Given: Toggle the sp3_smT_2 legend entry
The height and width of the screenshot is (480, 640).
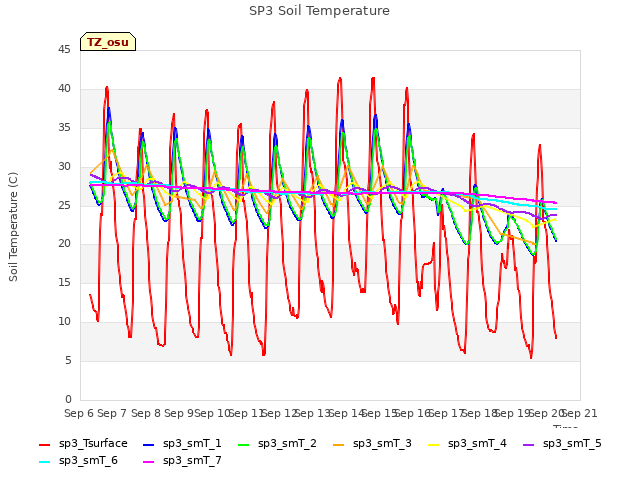Looking at the screenshot, I should pos(277,443).
